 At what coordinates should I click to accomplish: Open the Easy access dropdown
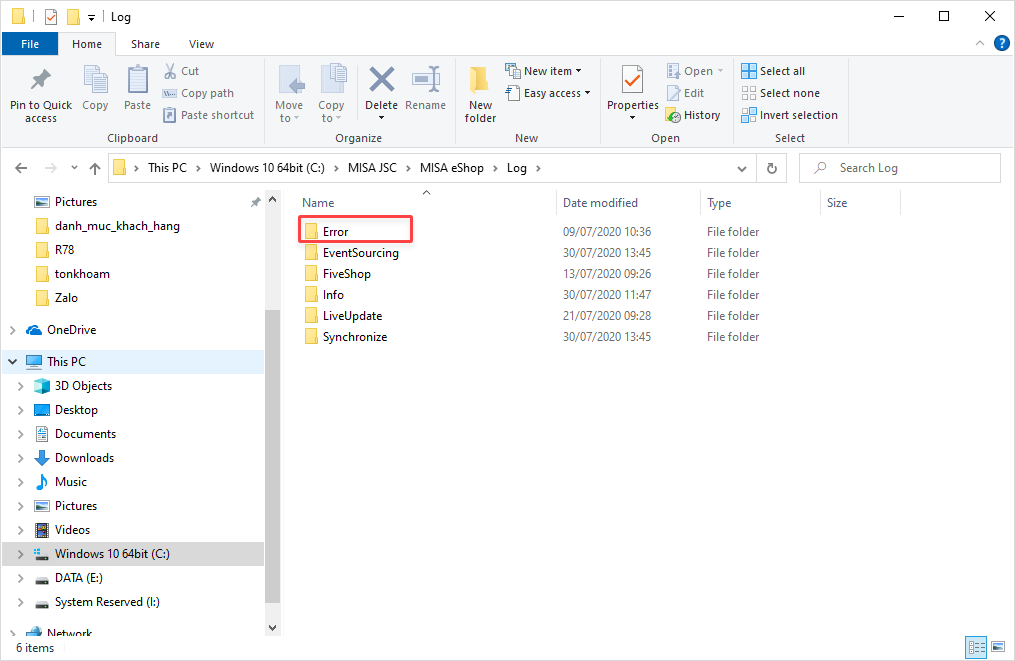[x=548, y=93]
